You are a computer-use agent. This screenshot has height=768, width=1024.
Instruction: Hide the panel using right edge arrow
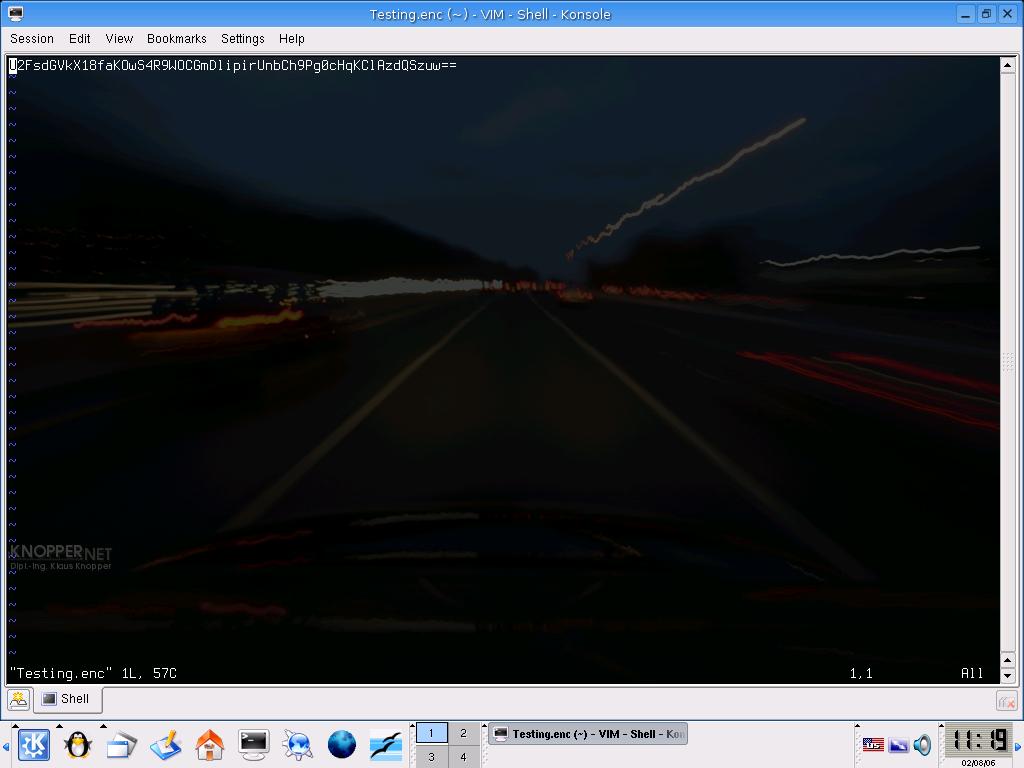coord(1017,746)
